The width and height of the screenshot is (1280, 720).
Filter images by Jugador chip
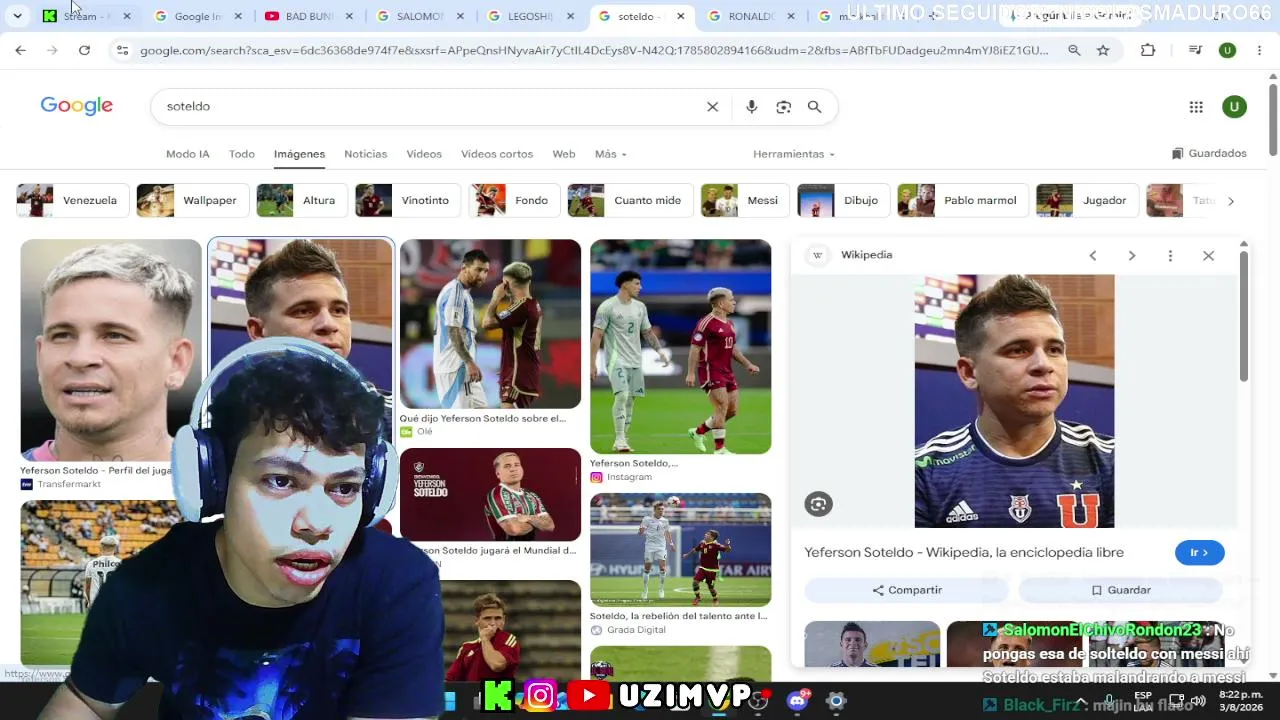point(1088,200)
